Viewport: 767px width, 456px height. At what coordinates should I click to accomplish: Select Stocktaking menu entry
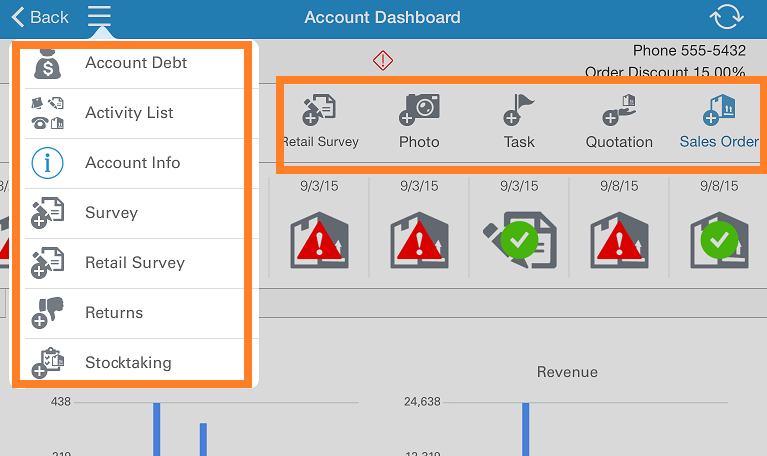128,363
